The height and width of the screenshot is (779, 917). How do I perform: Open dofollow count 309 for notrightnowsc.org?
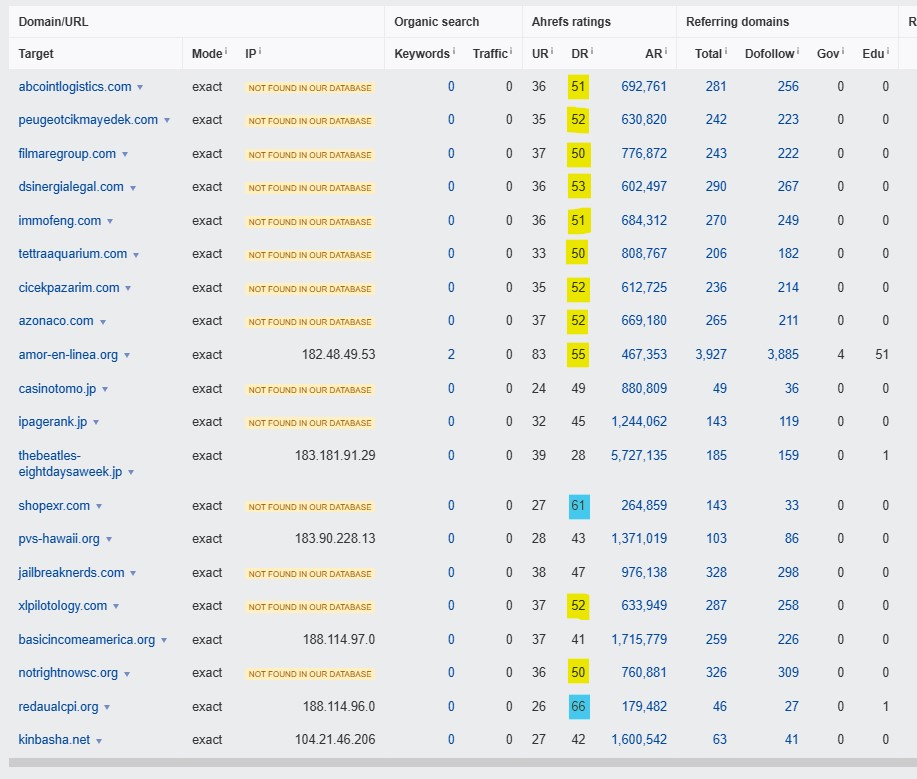[788, 673]
